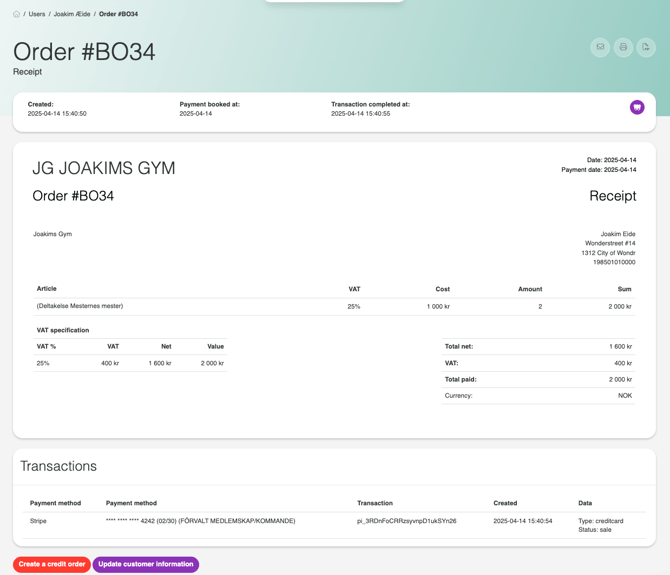670x575 pixels.
Task: Open Joakim Æide breadcrumb link
Action: pos(72,14)
